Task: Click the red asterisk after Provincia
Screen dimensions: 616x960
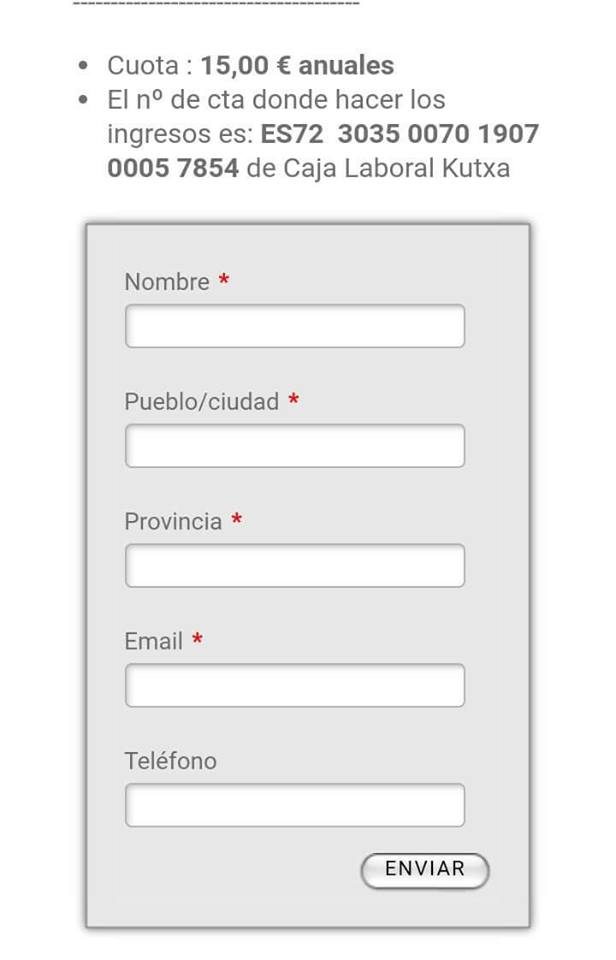Action: pos(236,520)
